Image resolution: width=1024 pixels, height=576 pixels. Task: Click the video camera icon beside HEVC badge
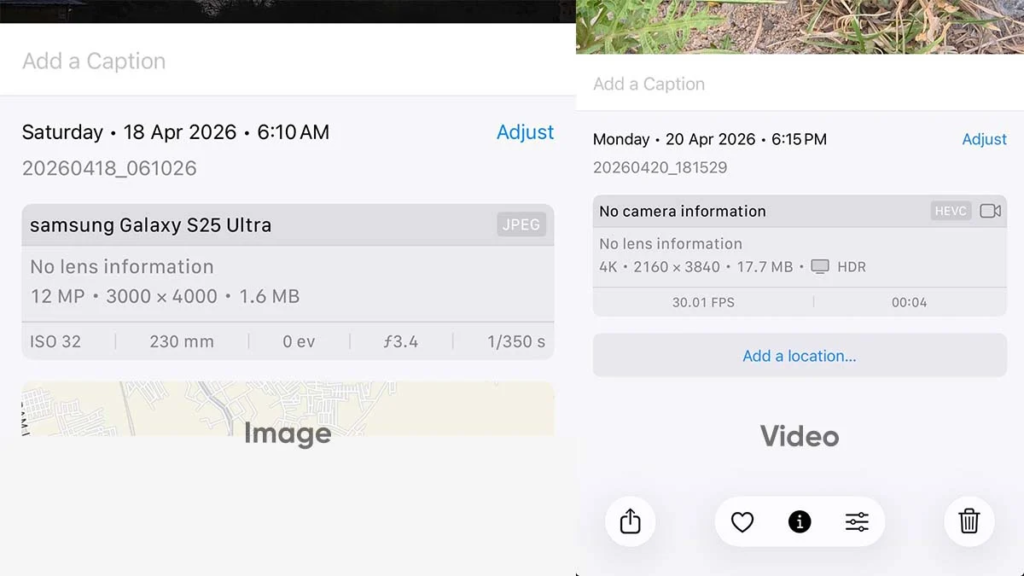[x=988, y=211]
